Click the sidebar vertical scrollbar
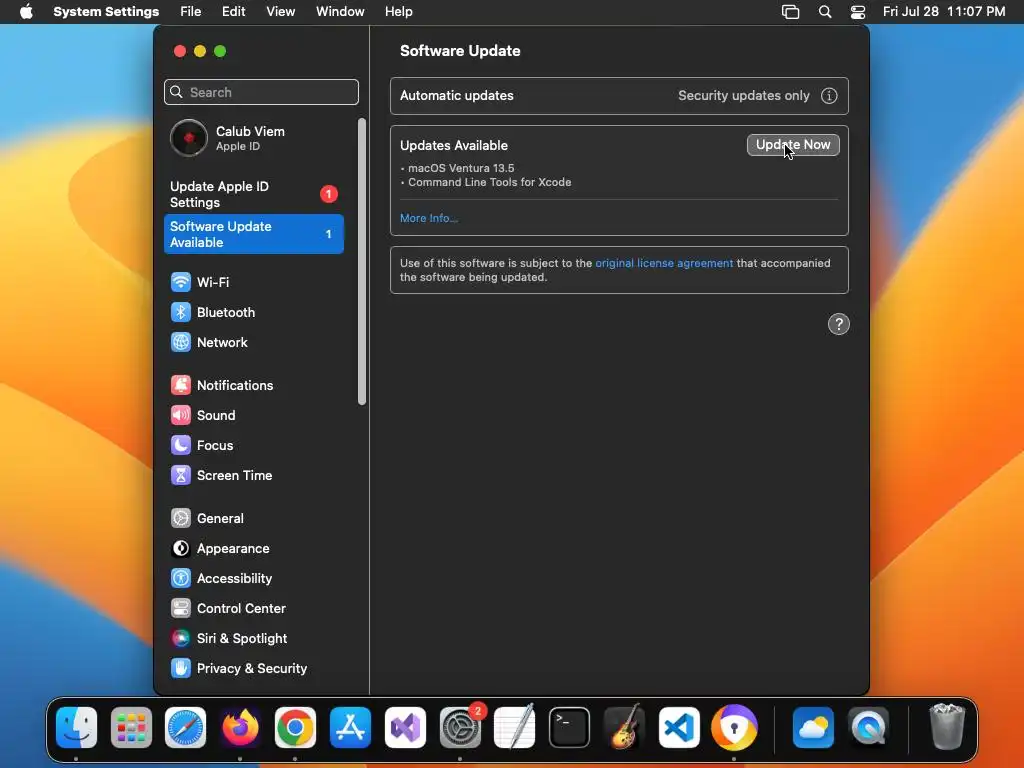 pyautogui.click(x=362, y=262)
